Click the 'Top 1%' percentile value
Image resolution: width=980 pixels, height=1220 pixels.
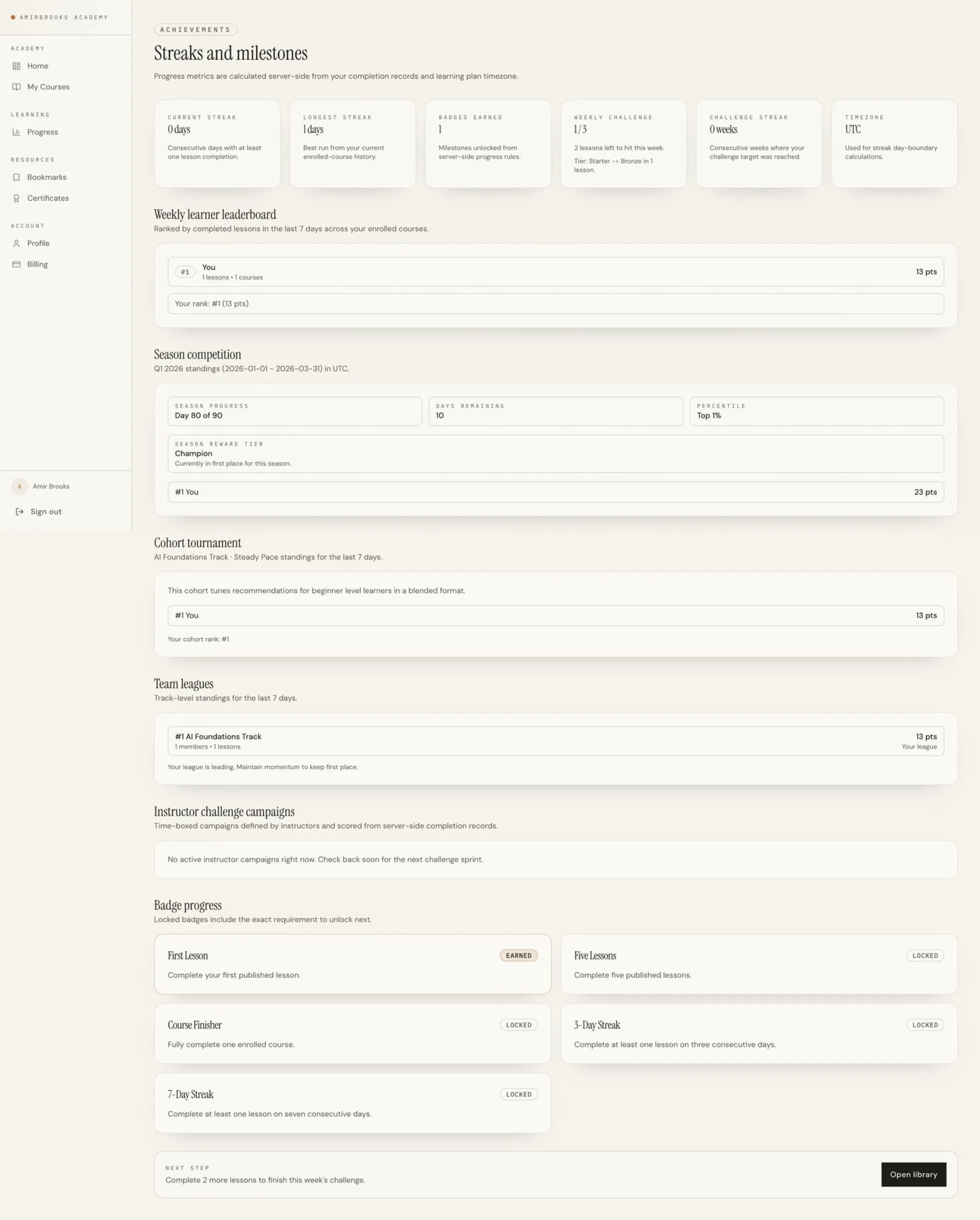tap(709, 416)
